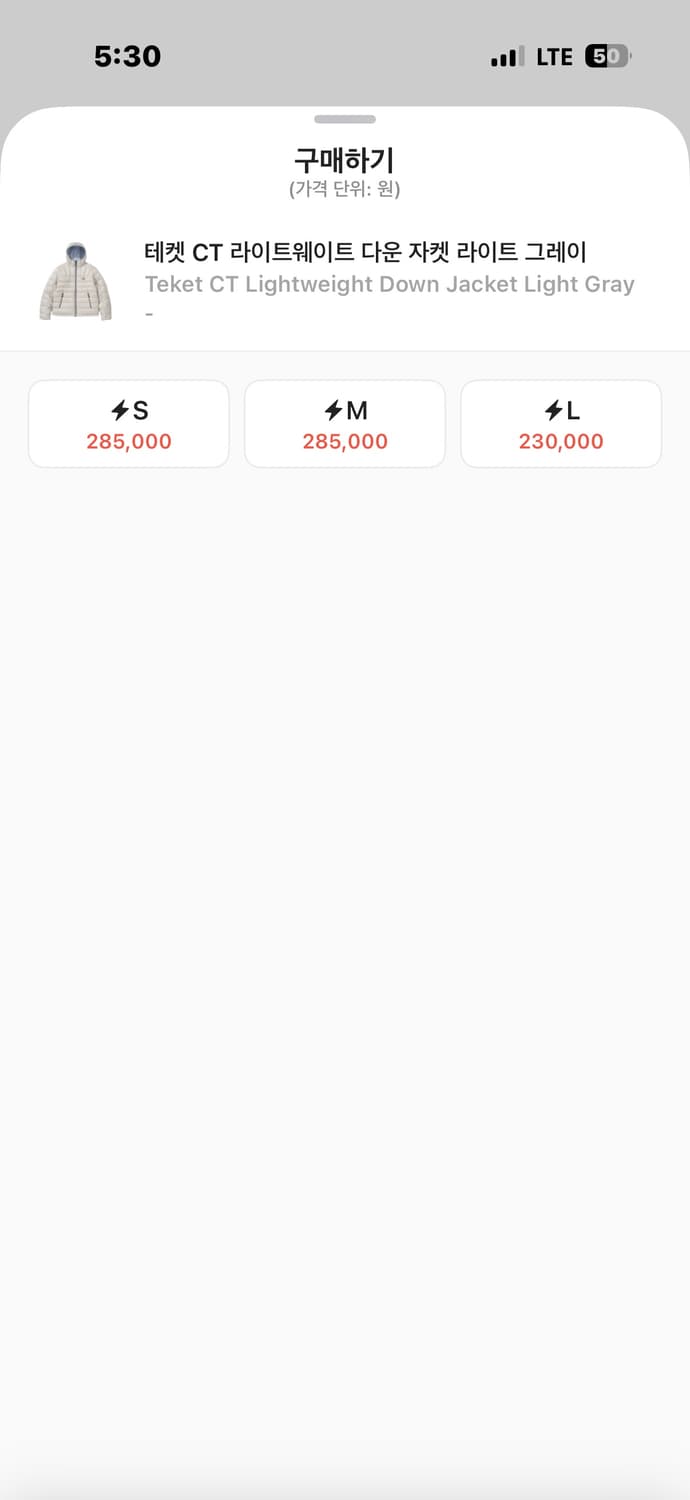Screen dimensions: 690x1500
Task: Choose the L size letter
Action: tap(573, 410)
